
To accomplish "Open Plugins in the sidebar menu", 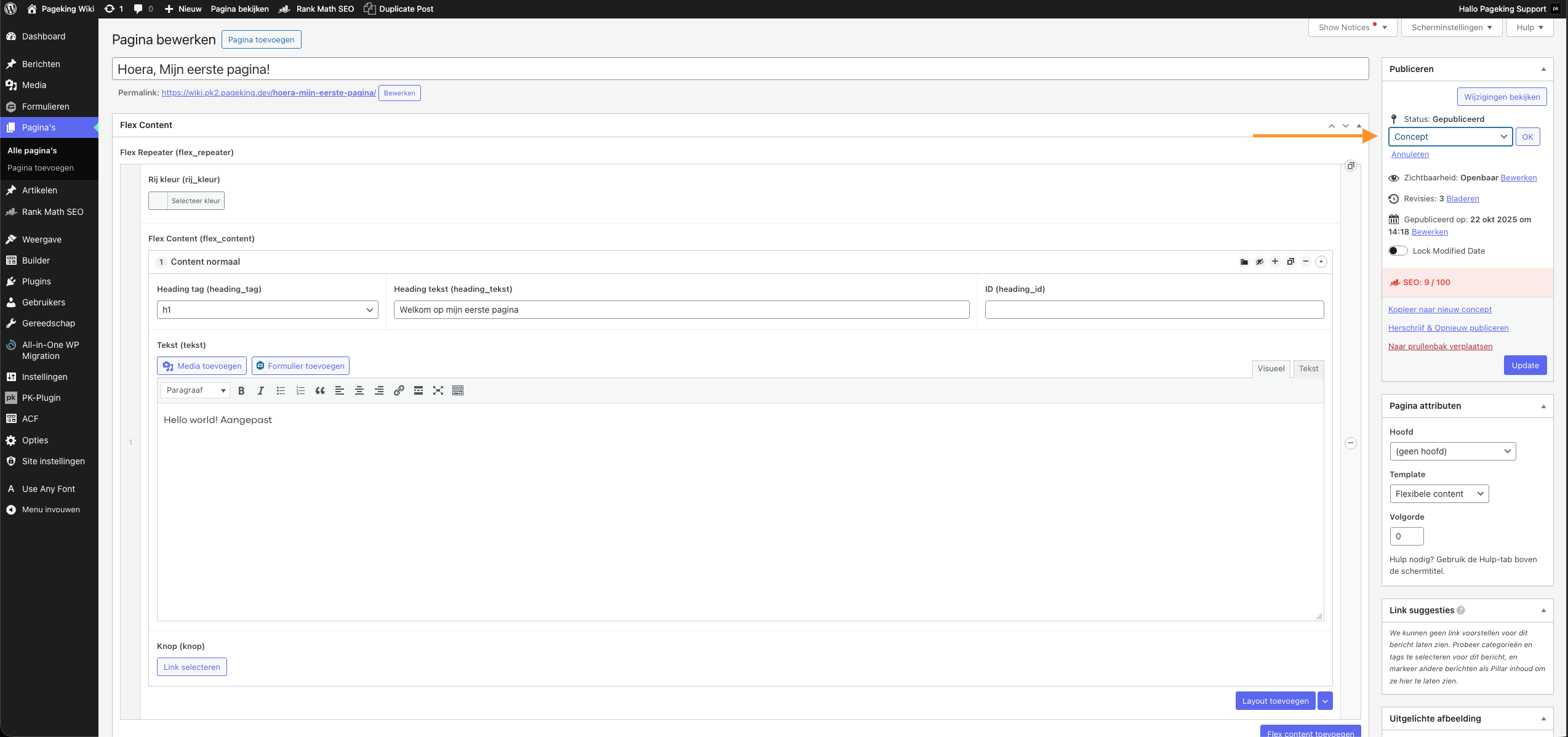I will (36, 281).
